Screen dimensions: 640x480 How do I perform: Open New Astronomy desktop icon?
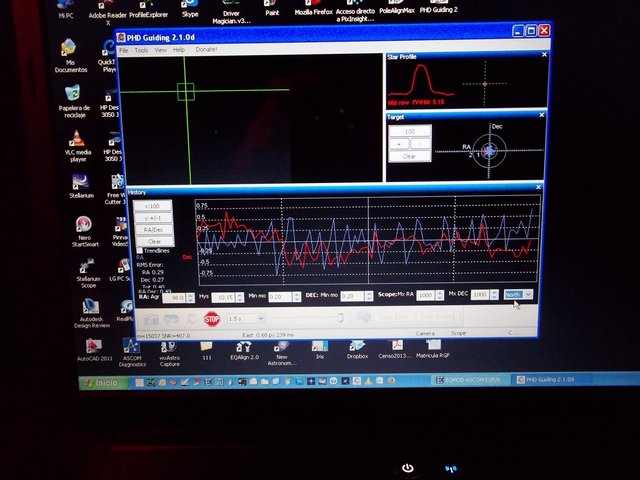(x=281, y=353)
